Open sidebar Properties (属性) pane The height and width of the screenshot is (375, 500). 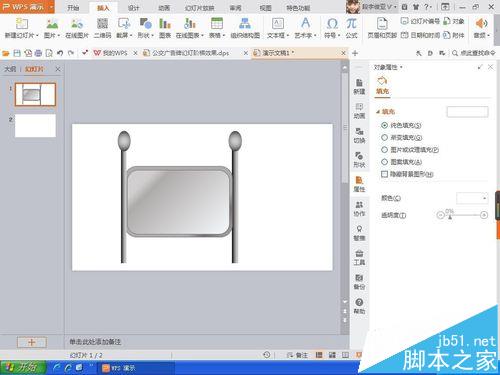click(x=359, y=184)
